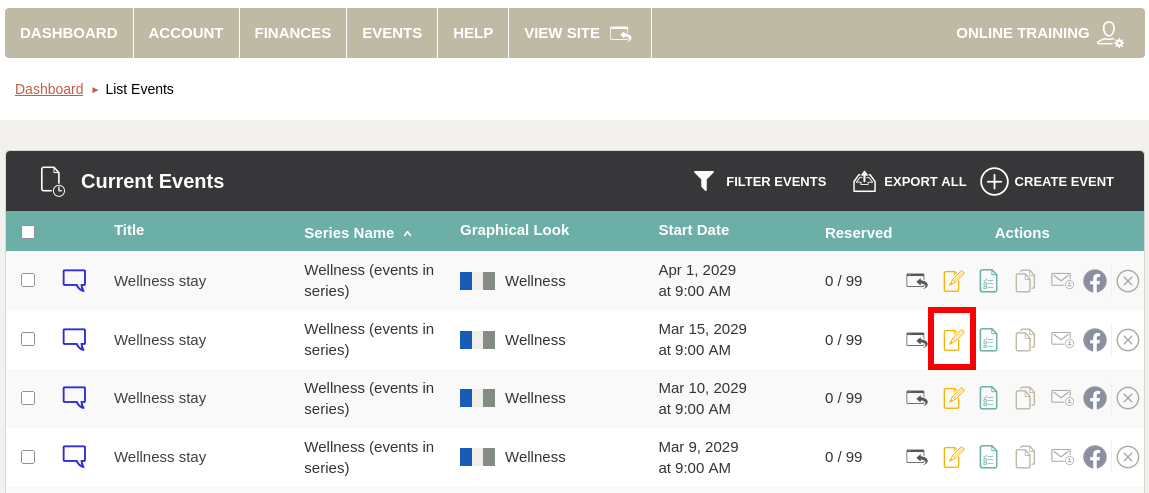Click the Online Training user settings icon

point(1109,33)
